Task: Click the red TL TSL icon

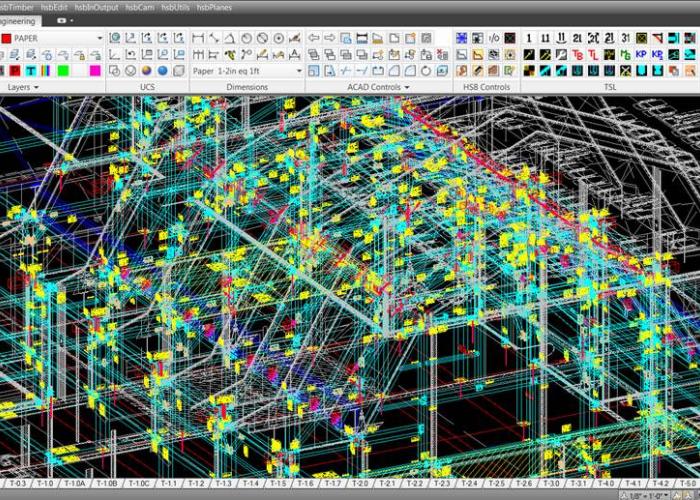Action: click(593, 54)
